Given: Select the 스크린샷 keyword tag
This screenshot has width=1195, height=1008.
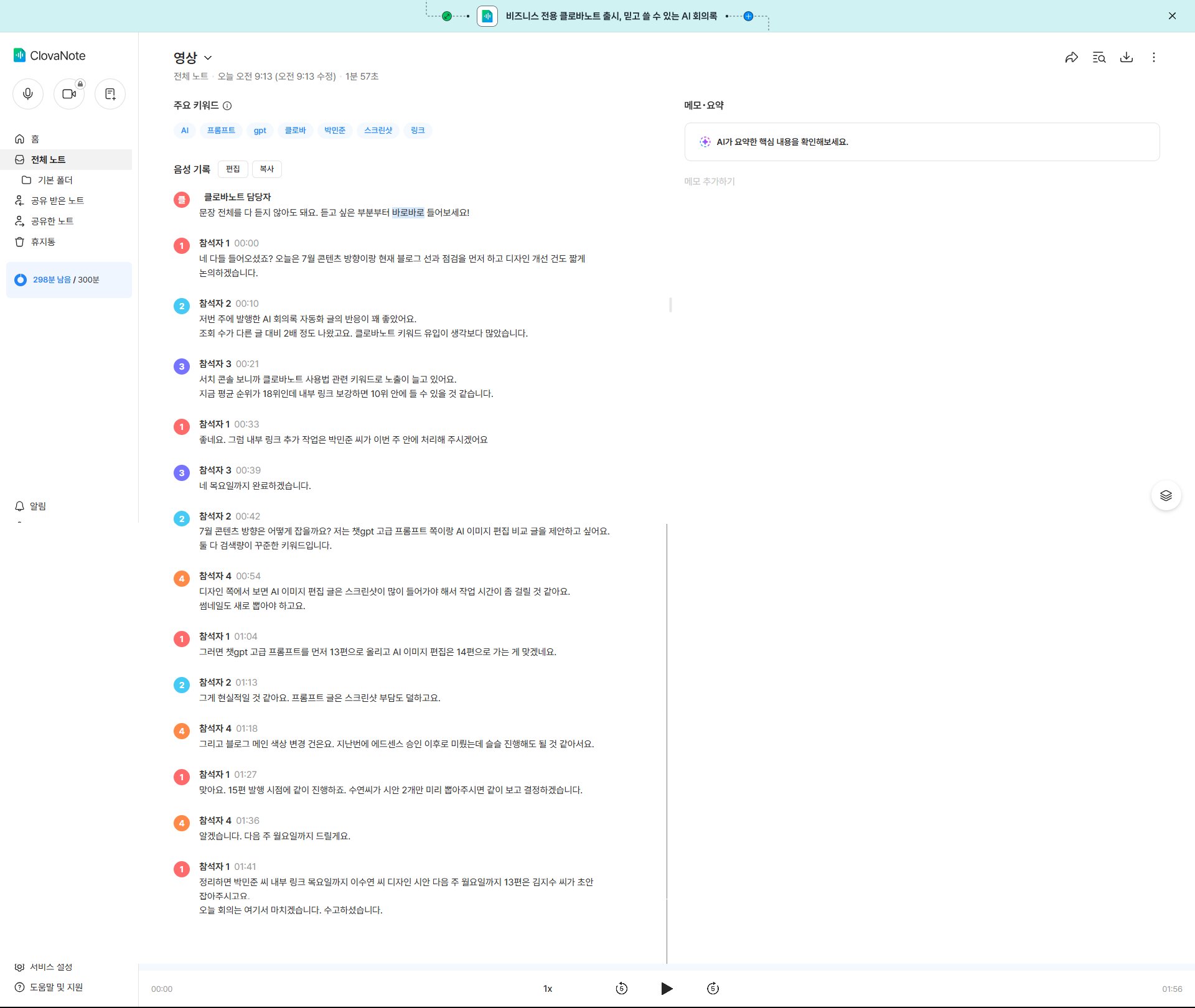Looking at the screenshot, I should (378, 130).
